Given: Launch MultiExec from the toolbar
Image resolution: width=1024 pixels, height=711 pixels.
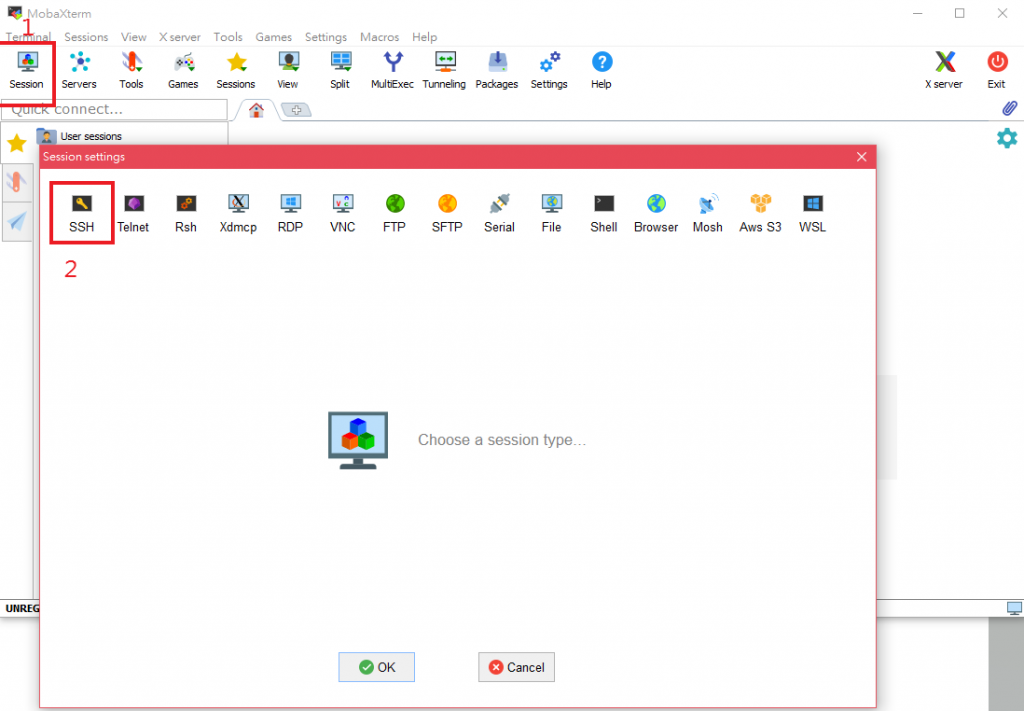Looking at the screenshot, I should 392,71.
